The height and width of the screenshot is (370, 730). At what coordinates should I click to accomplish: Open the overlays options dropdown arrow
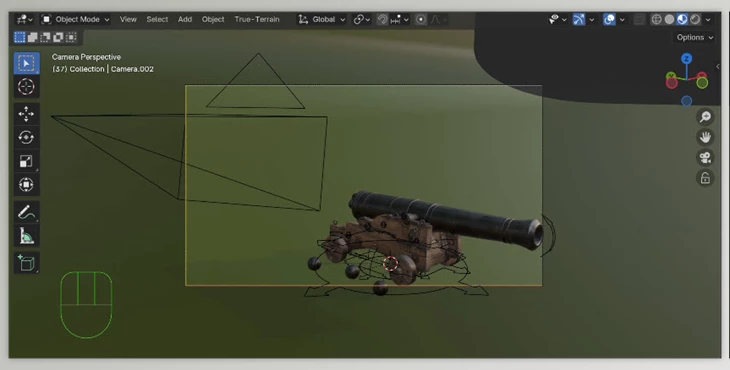622,20
